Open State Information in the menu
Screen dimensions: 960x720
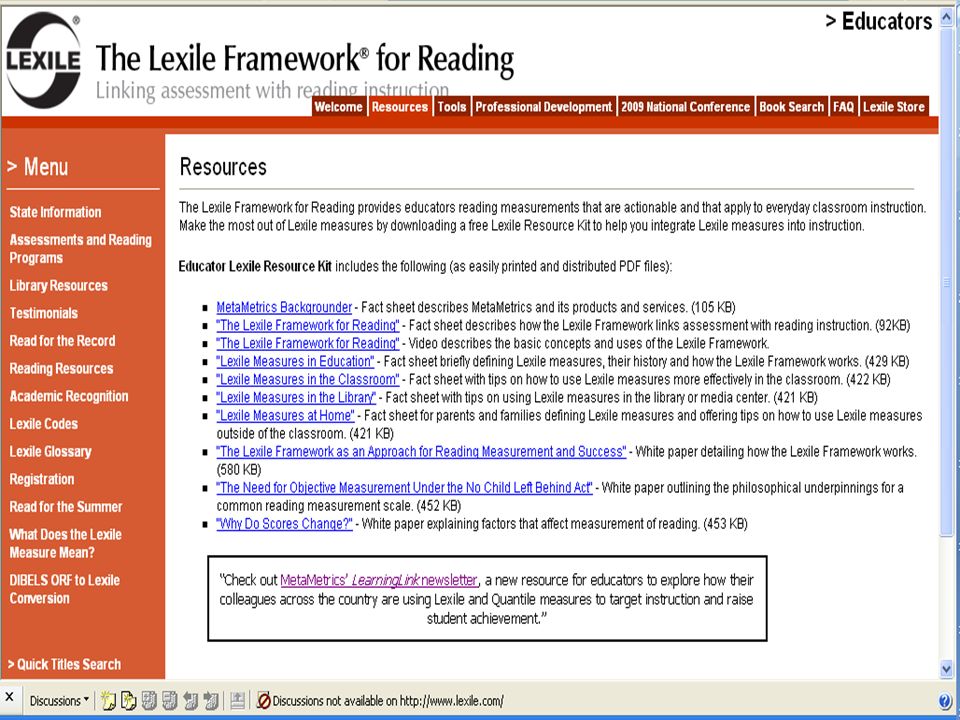[x=55, y=212]
